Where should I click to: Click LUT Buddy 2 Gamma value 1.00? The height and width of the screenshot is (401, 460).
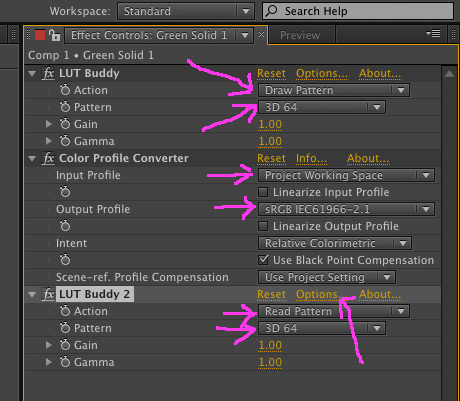[x=270, y=362]
